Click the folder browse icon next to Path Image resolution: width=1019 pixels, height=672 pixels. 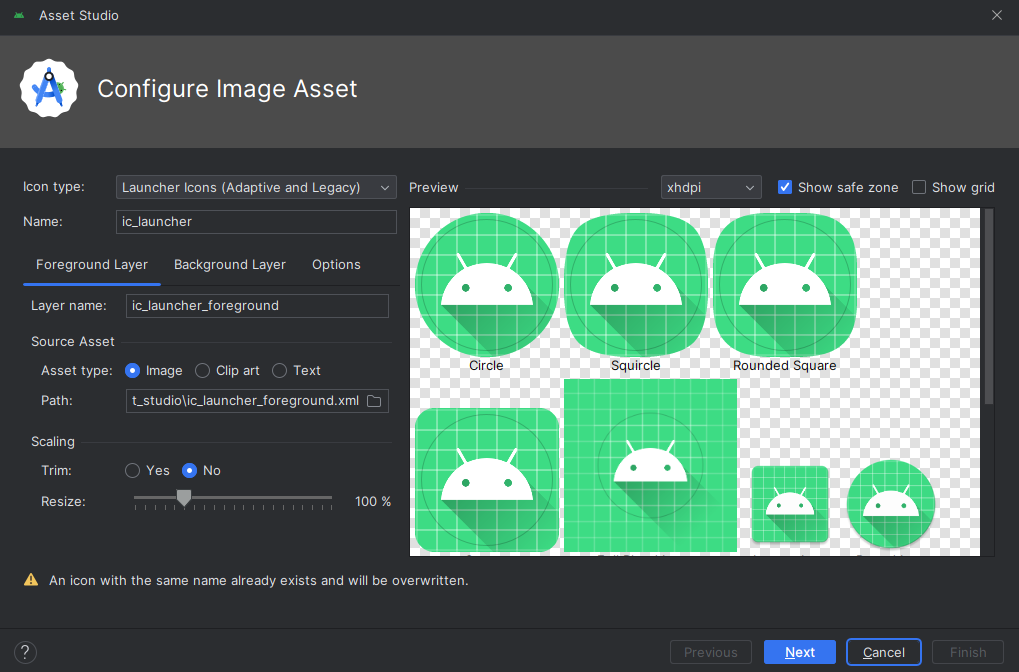(x=374, y=401)
